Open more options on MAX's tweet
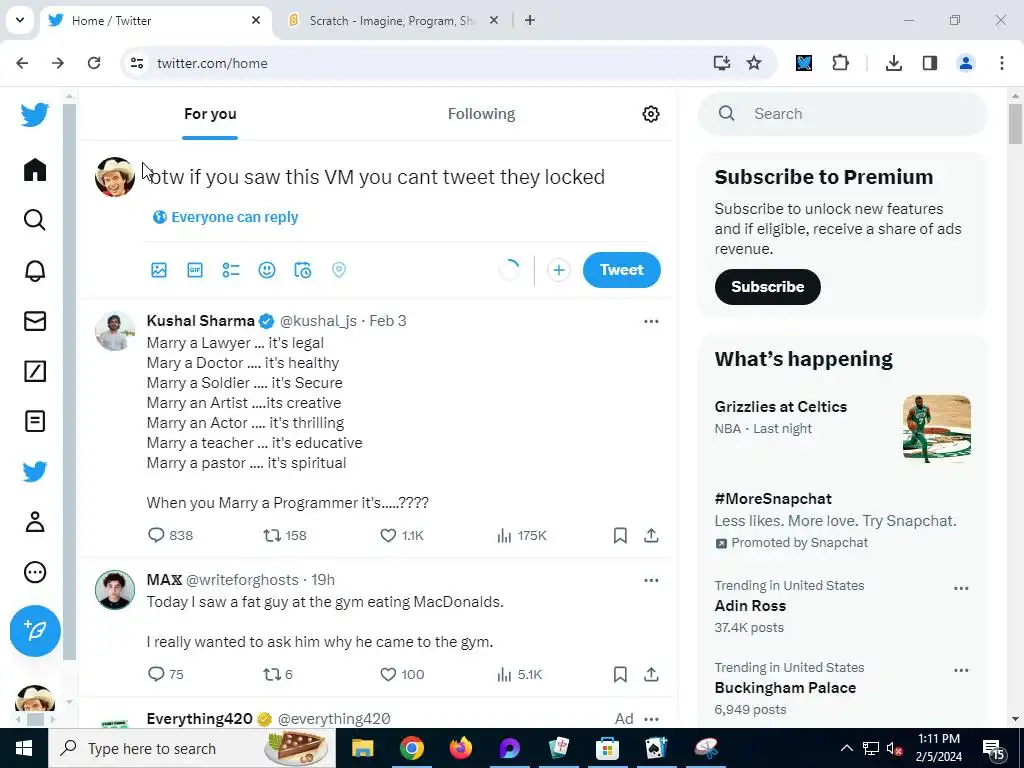Image resolution: width=1024 pixels, height=768 pixels. tap(651, 580)
